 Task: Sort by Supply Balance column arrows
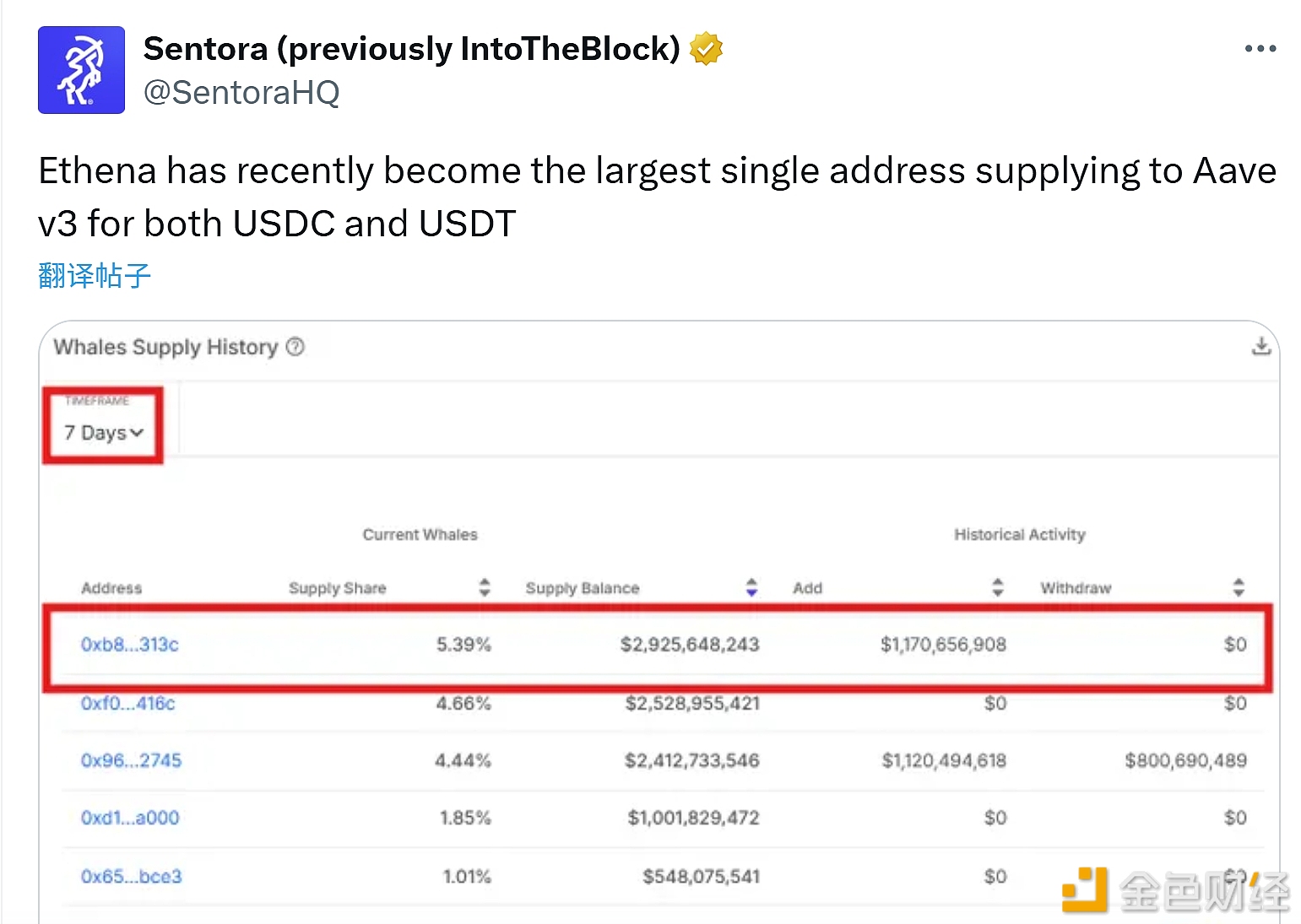click(751, 587)
